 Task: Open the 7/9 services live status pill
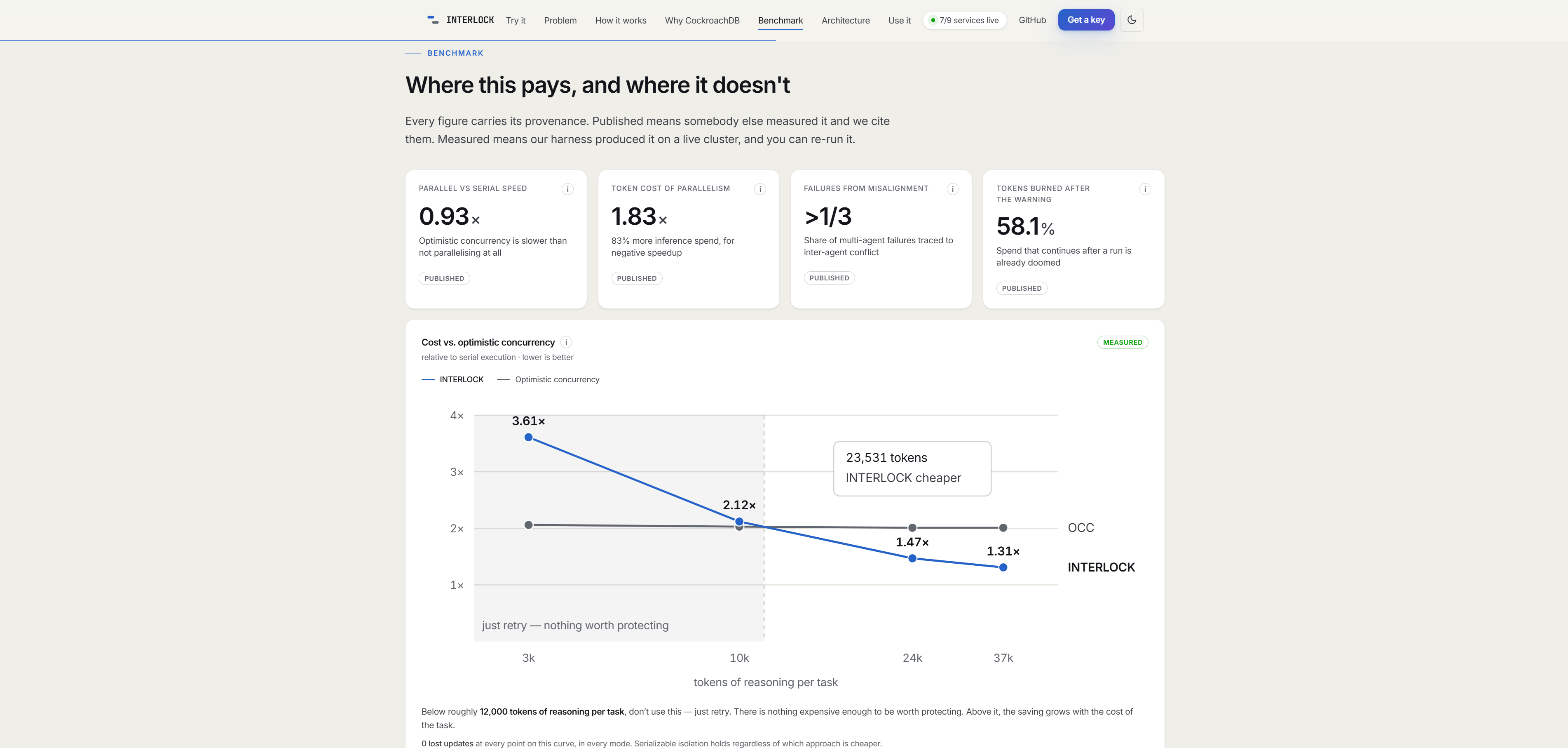coord(964,20)
